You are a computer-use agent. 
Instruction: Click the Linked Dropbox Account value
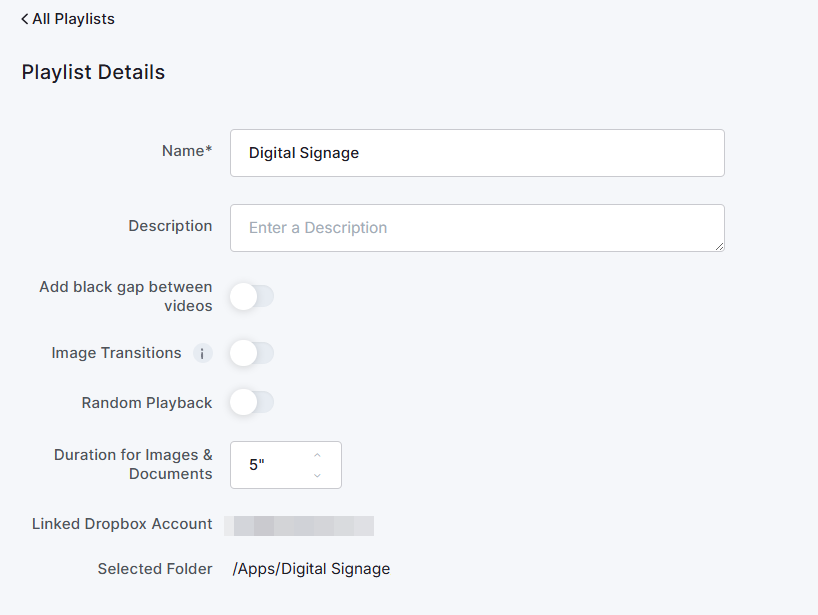[299, 524]
